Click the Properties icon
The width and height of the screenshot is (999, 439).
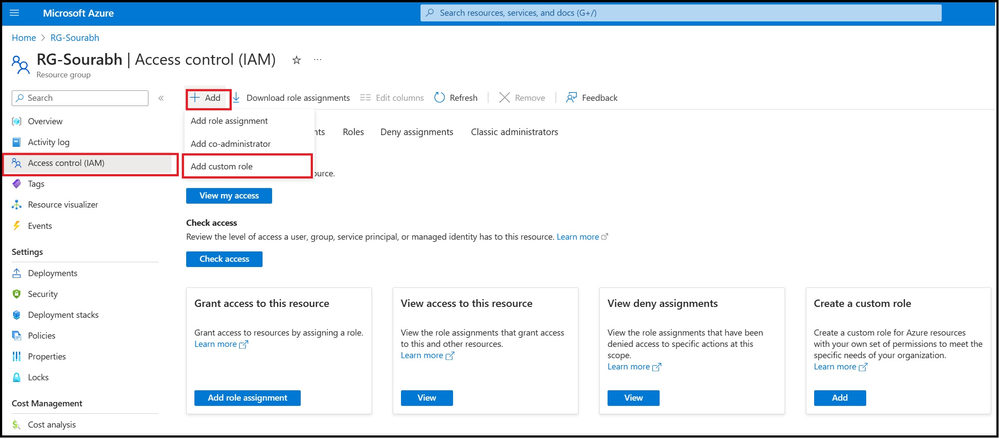(17, 356)
